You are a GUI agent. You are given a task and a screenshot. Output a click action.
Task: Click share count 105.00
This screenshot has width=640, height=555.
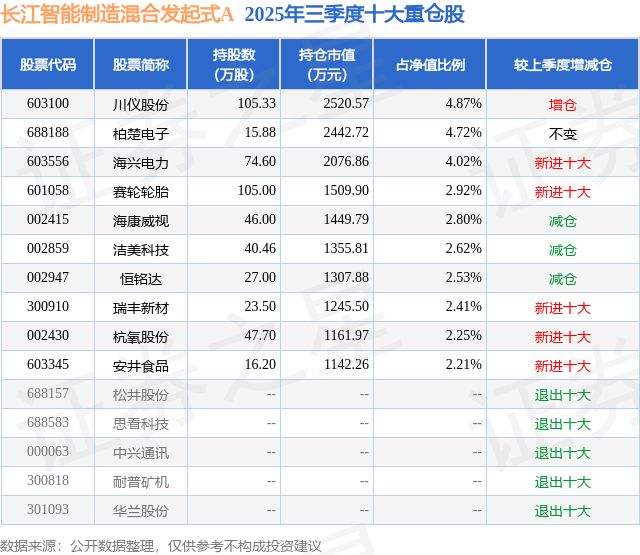tap(257, 190)
